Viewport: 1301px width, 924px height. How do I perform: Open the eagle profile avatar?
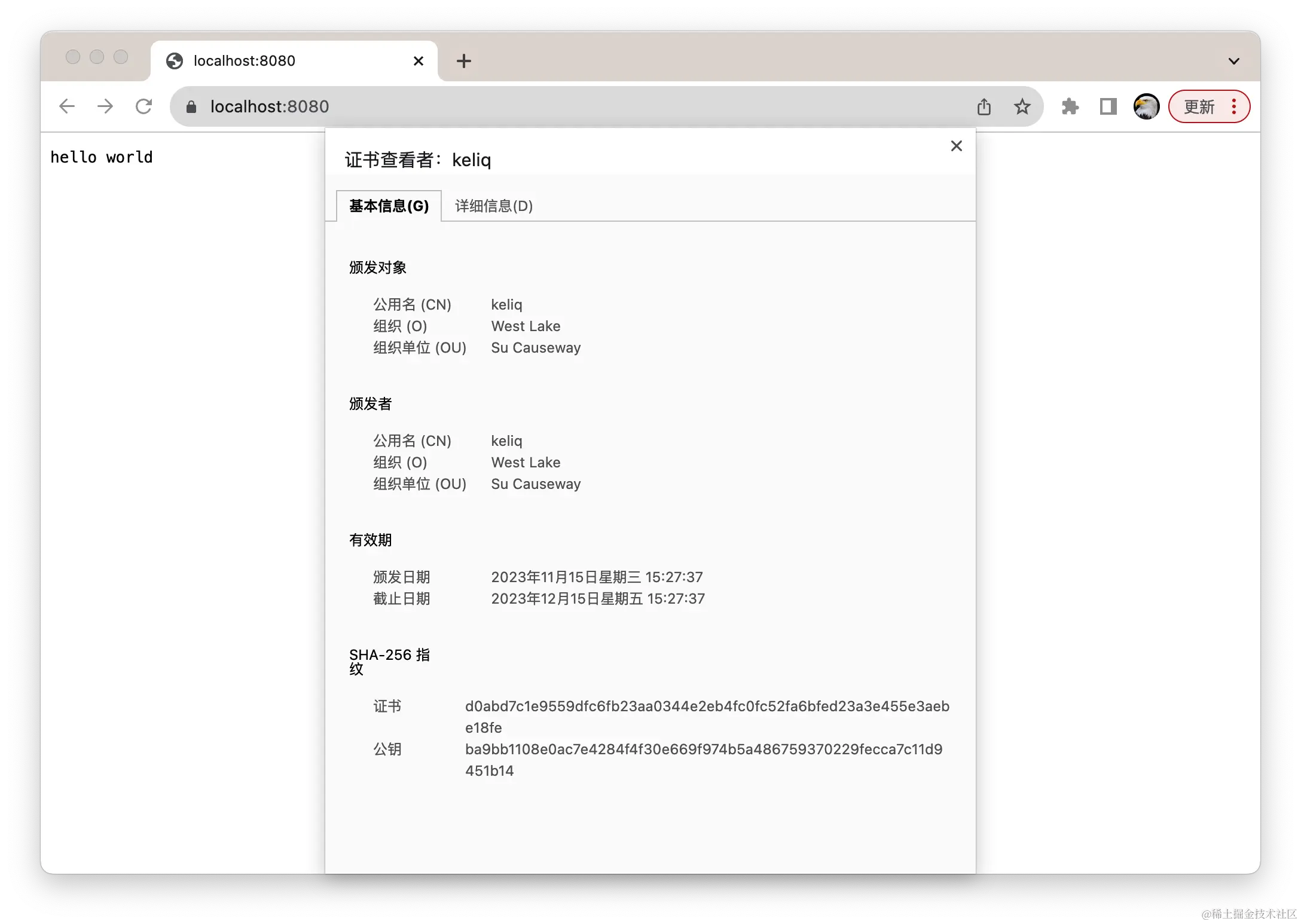tap(1146, 107)
